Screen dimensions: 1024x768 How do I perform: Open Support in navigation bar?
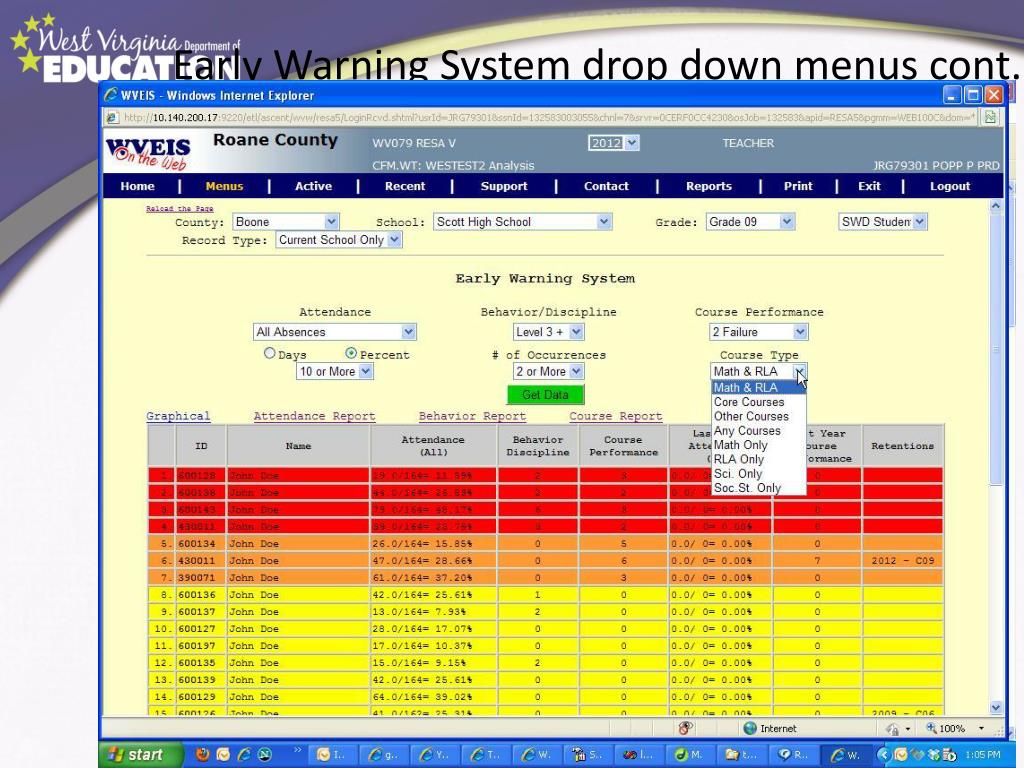click(x=504, y=186)
